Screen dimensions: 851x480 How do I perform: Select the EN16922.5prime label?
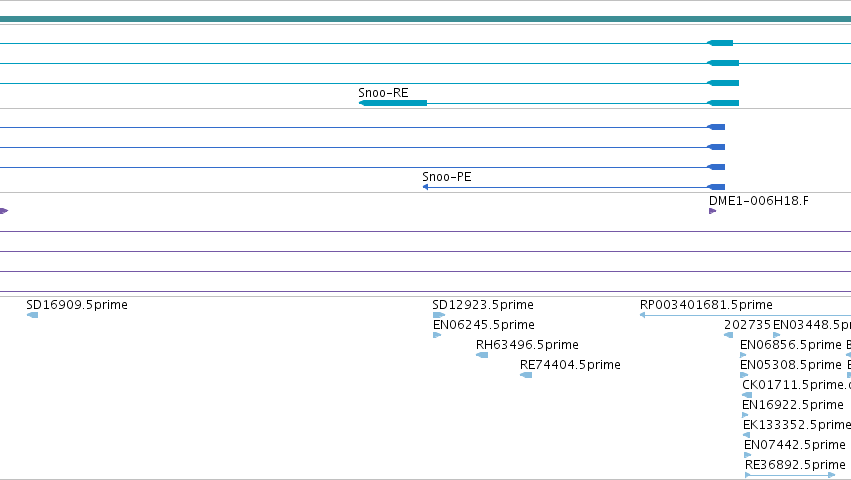click(793, 405)
